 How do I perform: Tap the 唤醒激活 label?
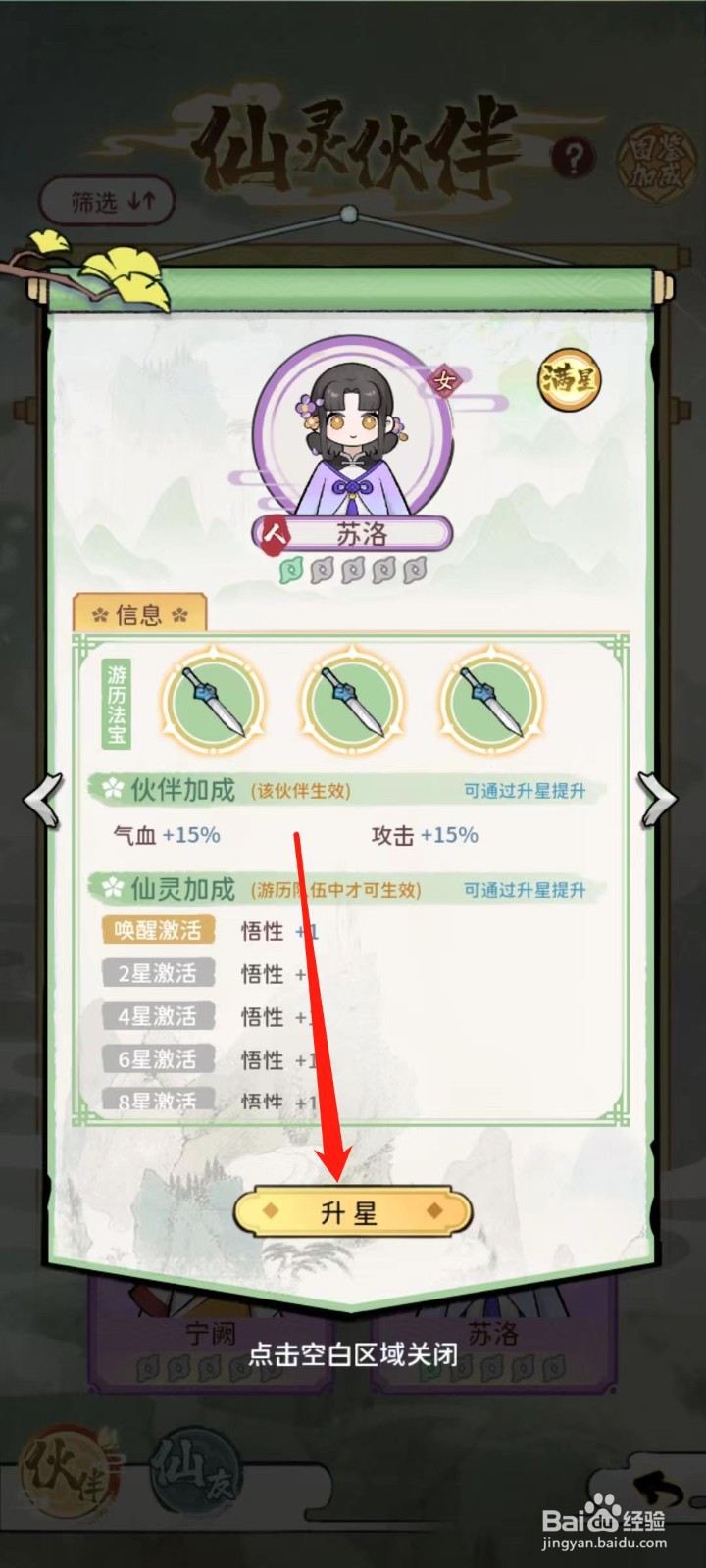pos(158,930)
